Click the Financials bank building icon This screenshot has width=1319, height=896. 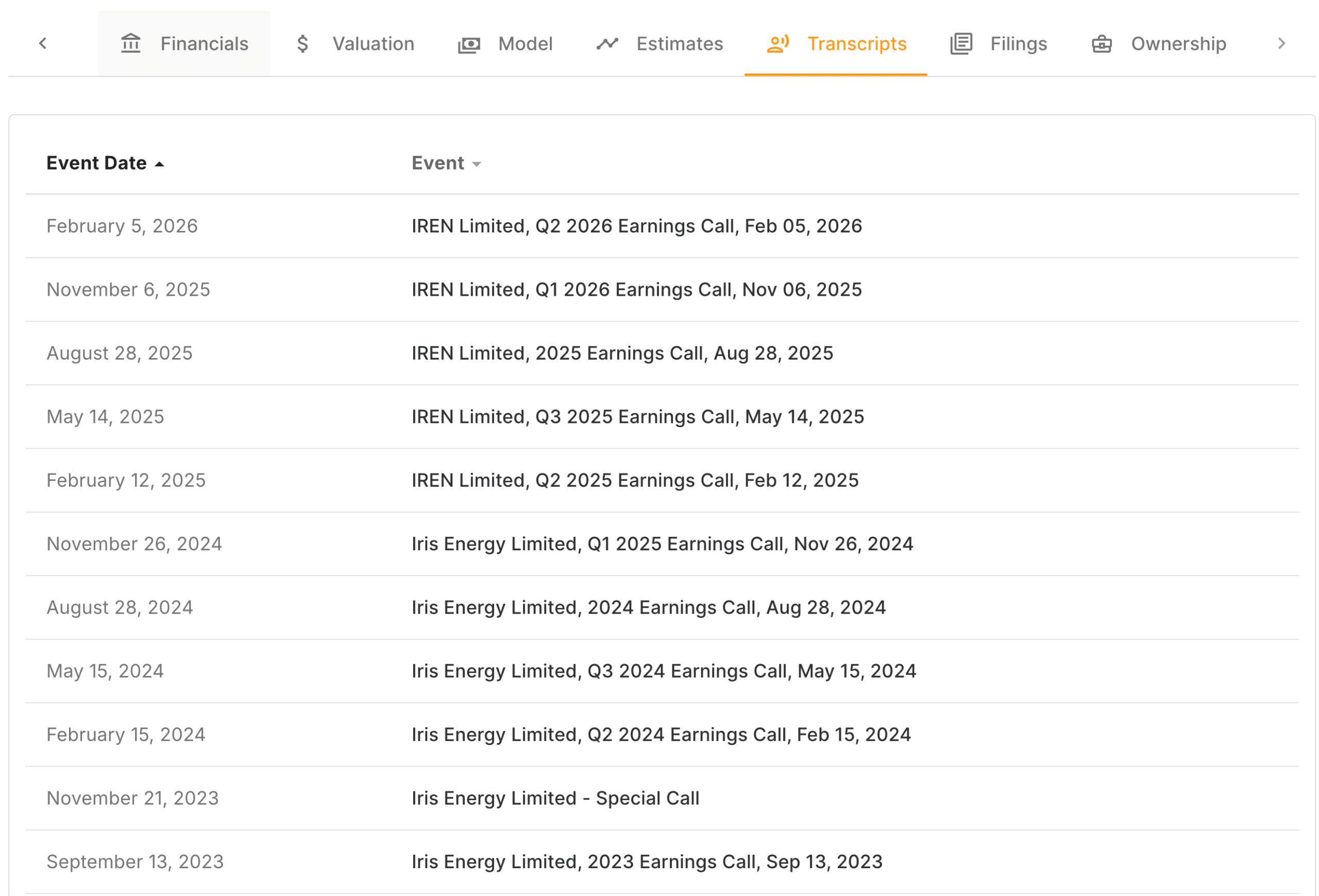click(130, 44)
